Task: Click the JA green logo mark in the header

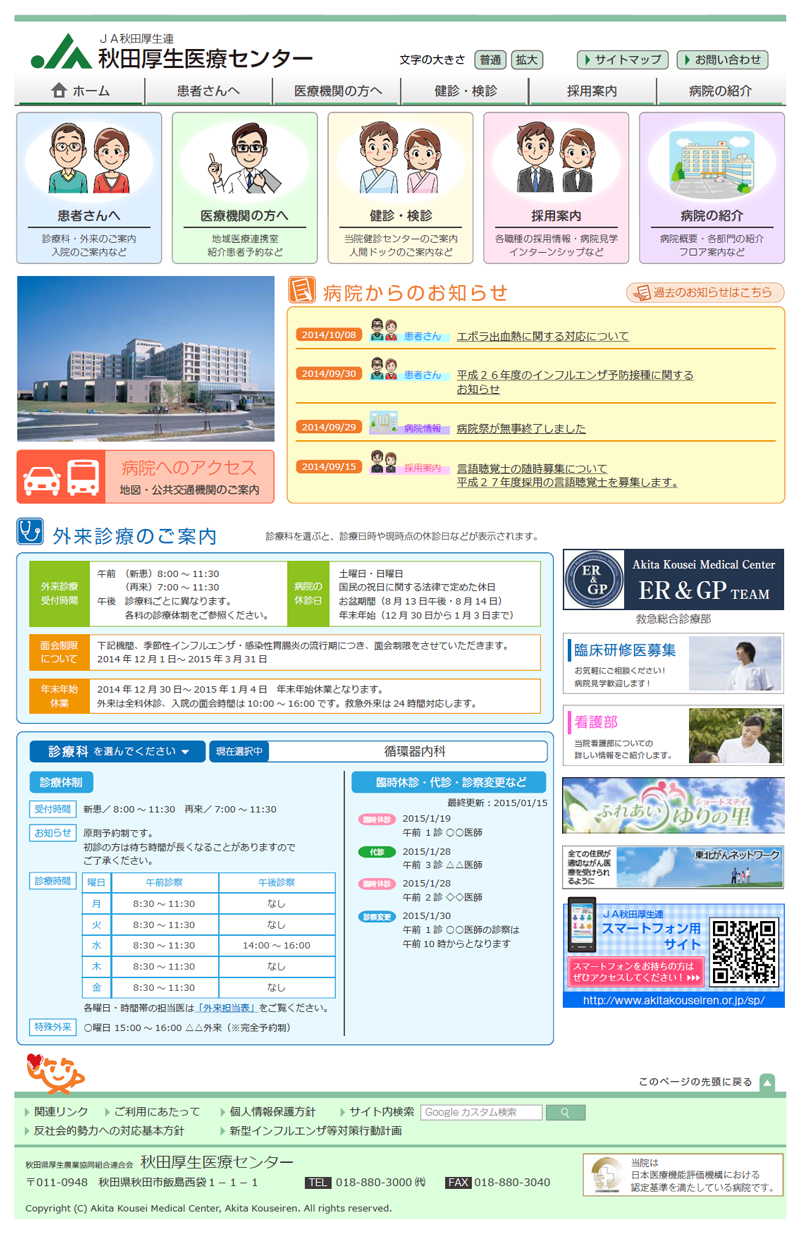Action: coord(62,52)
